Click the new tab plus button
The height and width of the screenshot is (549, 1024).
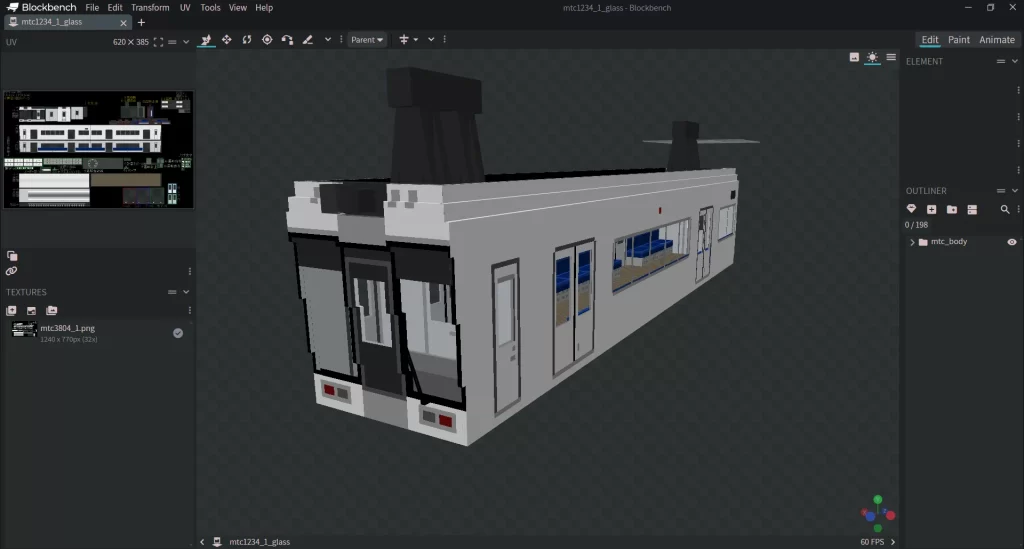141,22
